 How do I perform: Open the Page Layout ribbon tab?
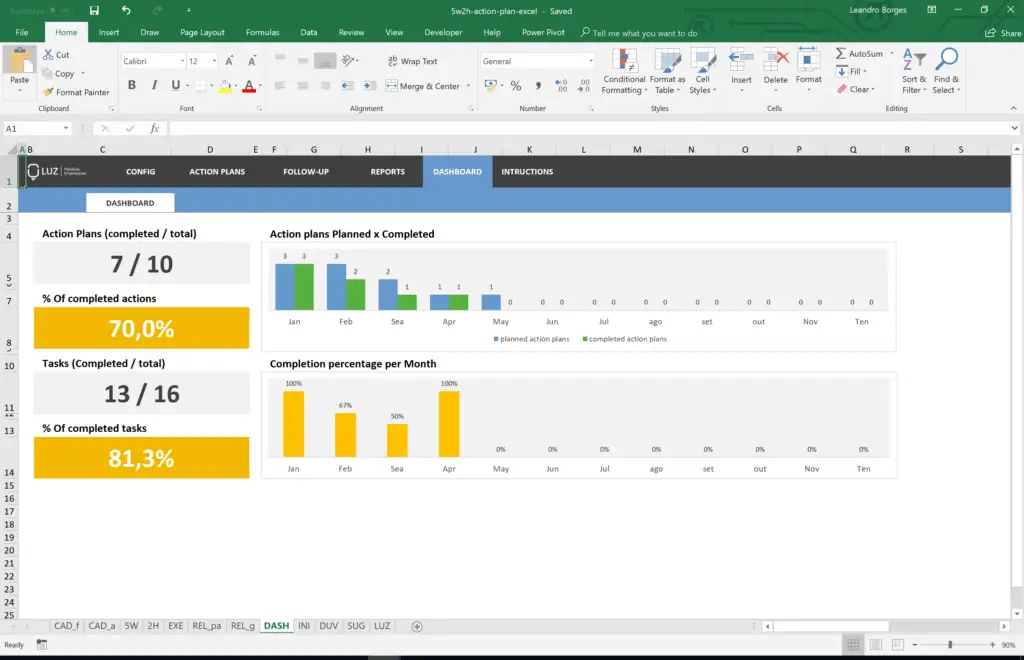pos(202,32)
